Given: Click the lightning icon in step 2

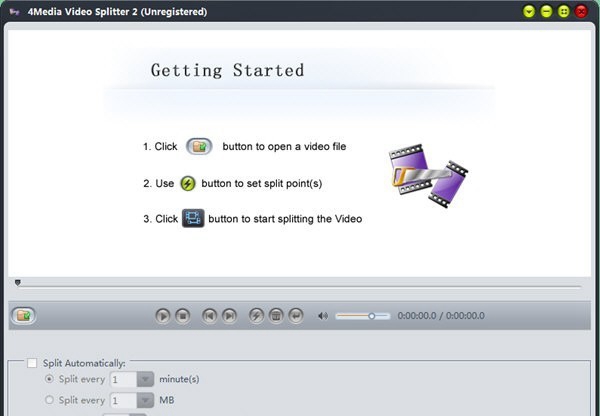Looking at the screenshot, I should pyautogui.click(x=188, y=183).
